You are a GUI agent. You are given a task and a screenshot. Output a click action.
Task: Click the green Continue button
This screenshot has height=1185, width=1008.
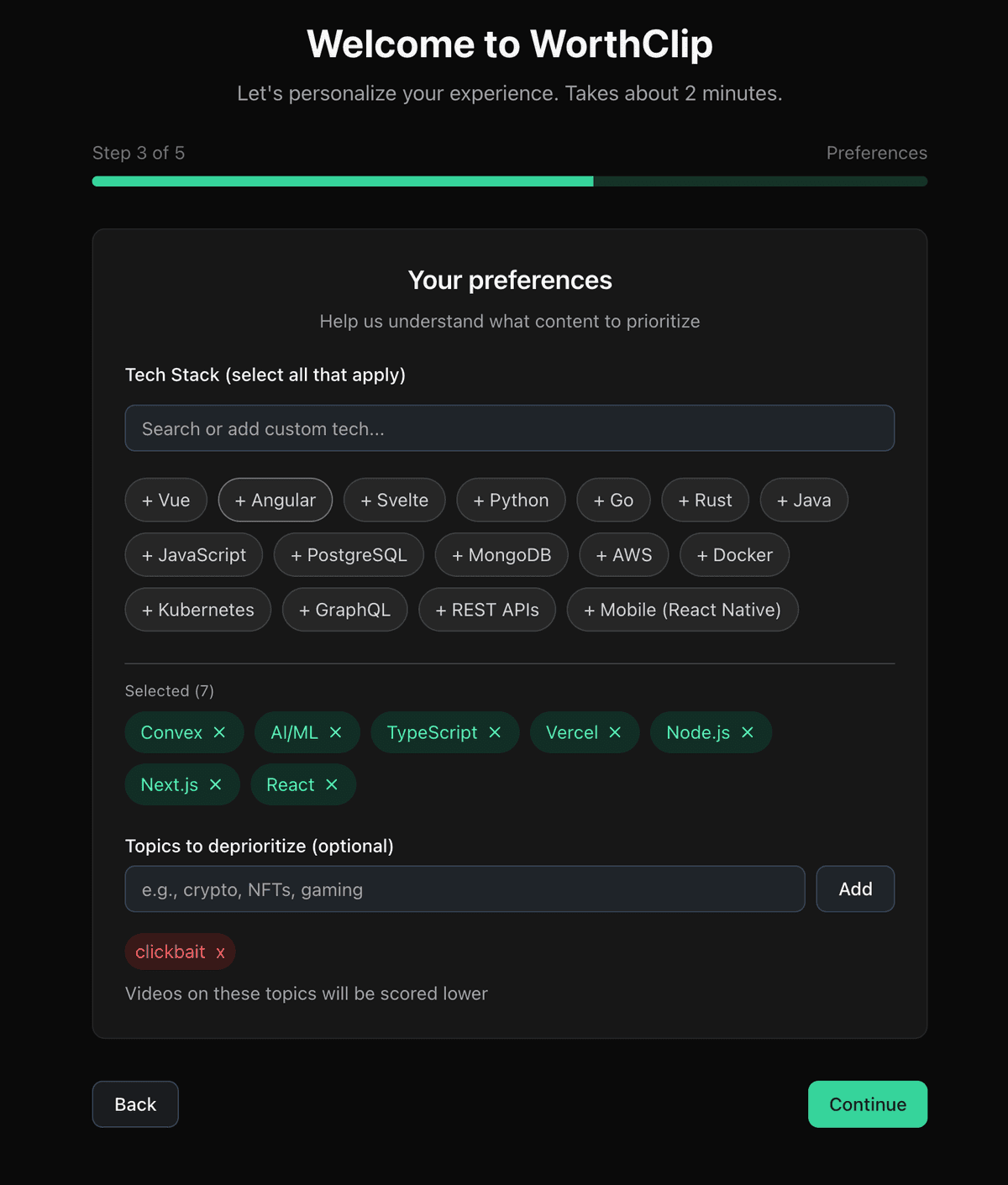click(867, 1104)
